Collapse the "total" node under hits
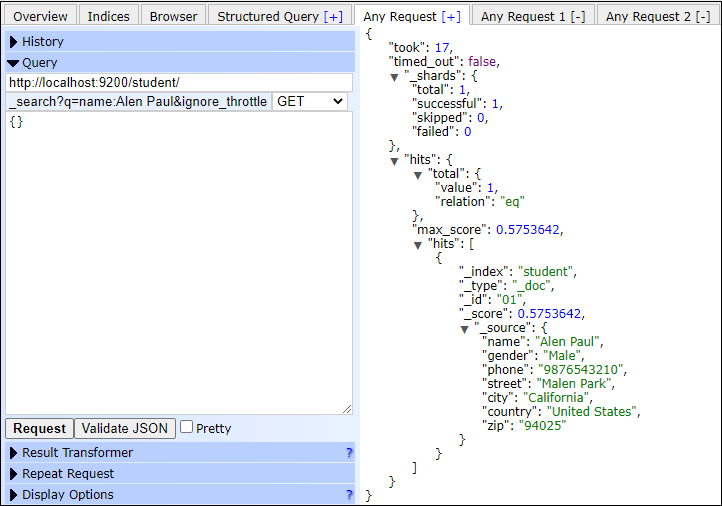This screenshot has width=722, height=506. click(418, 175)
